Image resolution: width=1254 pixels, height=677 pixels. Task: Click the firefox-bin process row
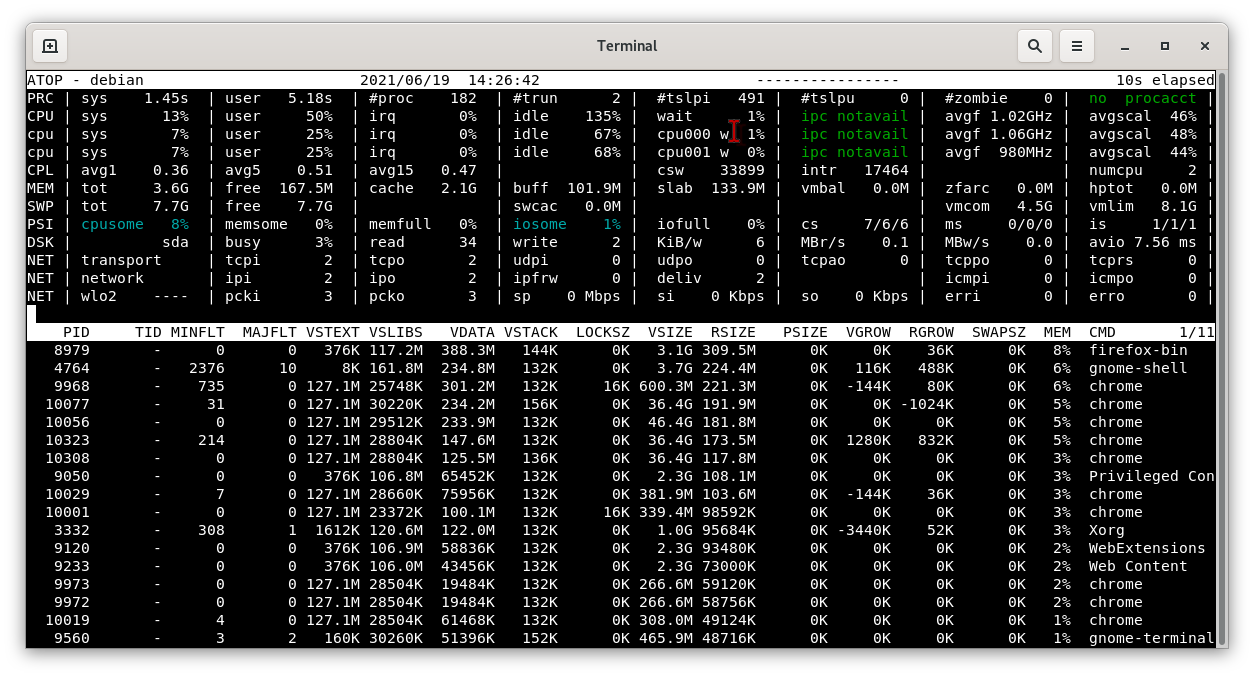coord(621,350)
